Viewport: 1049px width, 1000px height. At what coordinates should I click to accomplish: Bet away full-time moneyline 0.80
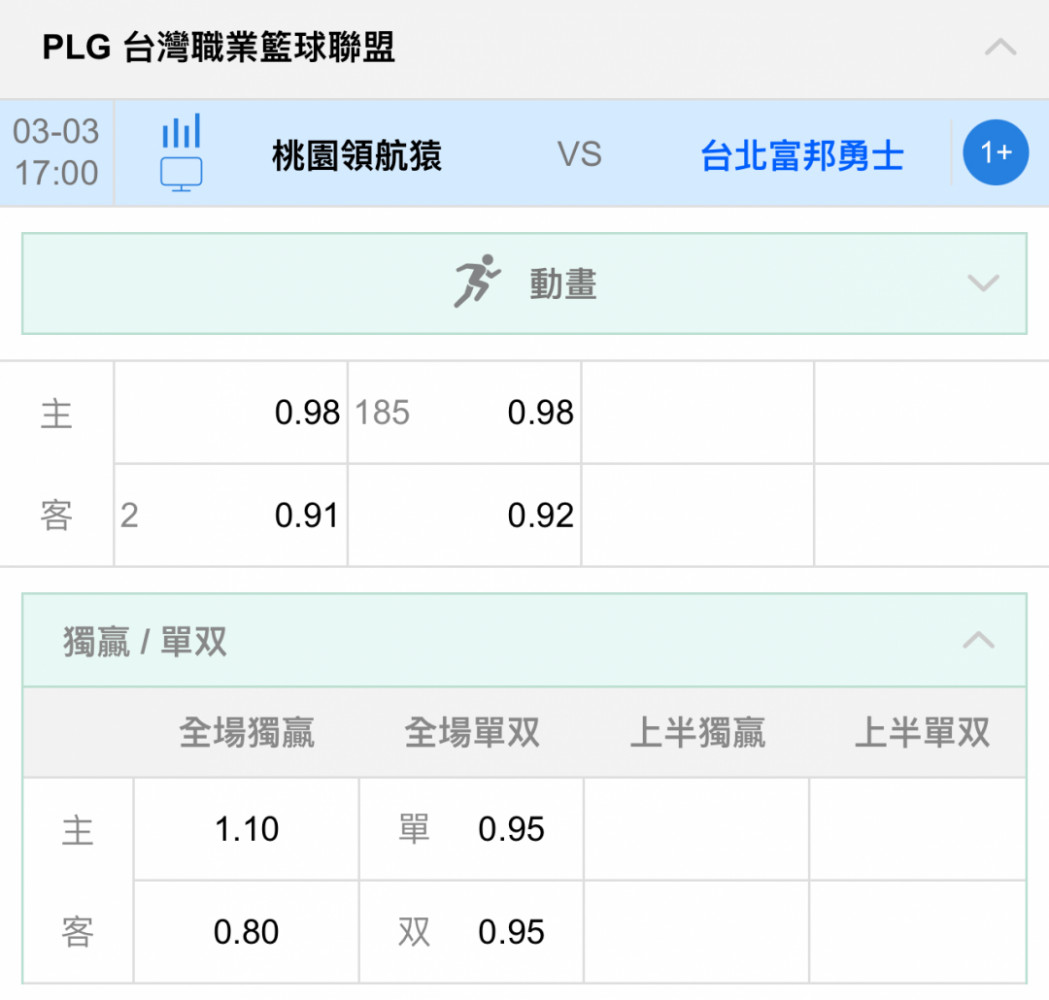pos(246,932)
